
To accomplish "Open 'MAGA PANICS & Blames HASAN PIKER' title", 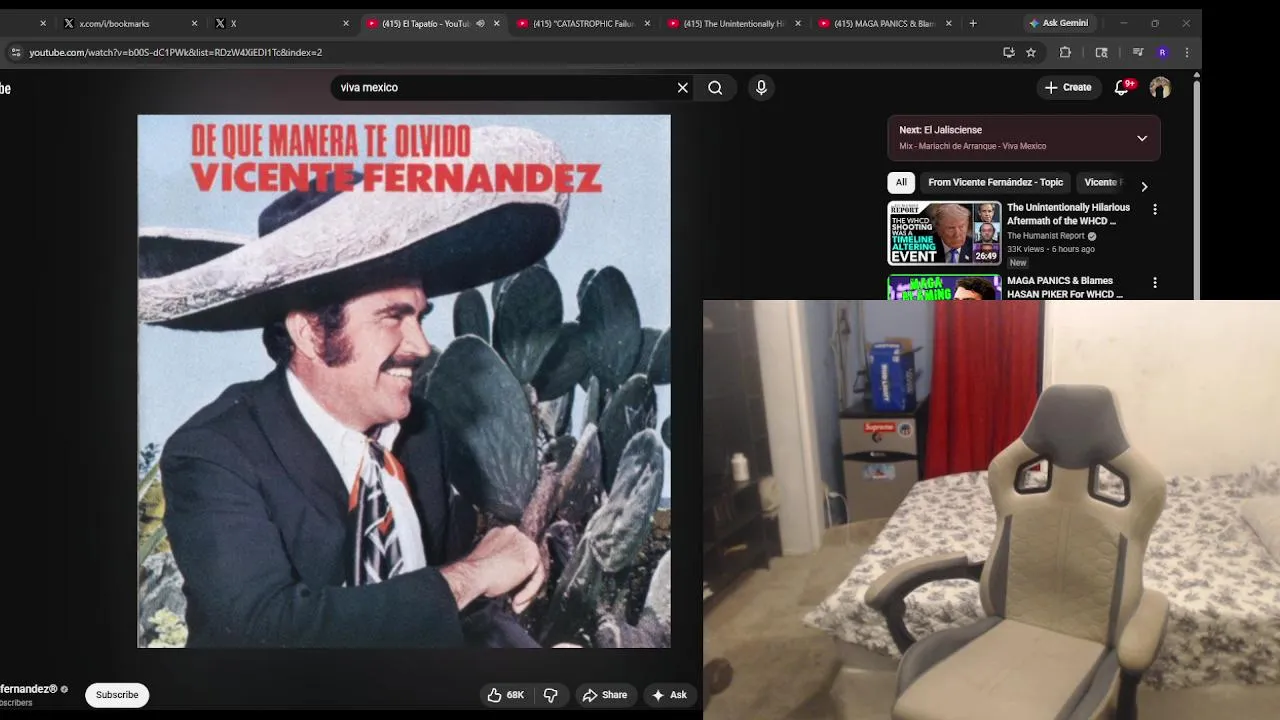I will (x=1064, y=287).
